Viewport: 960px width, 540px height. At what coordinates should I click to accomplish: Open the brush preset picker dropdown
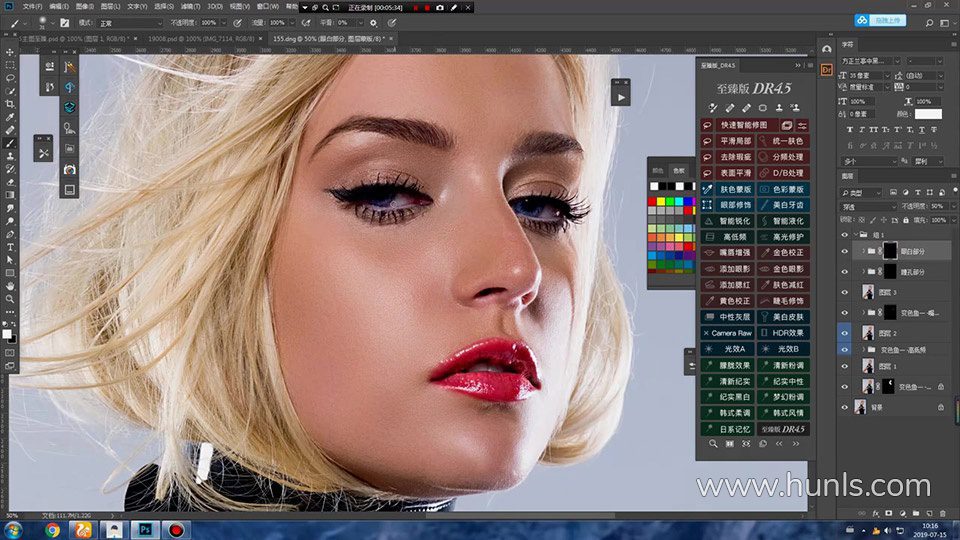52,23
